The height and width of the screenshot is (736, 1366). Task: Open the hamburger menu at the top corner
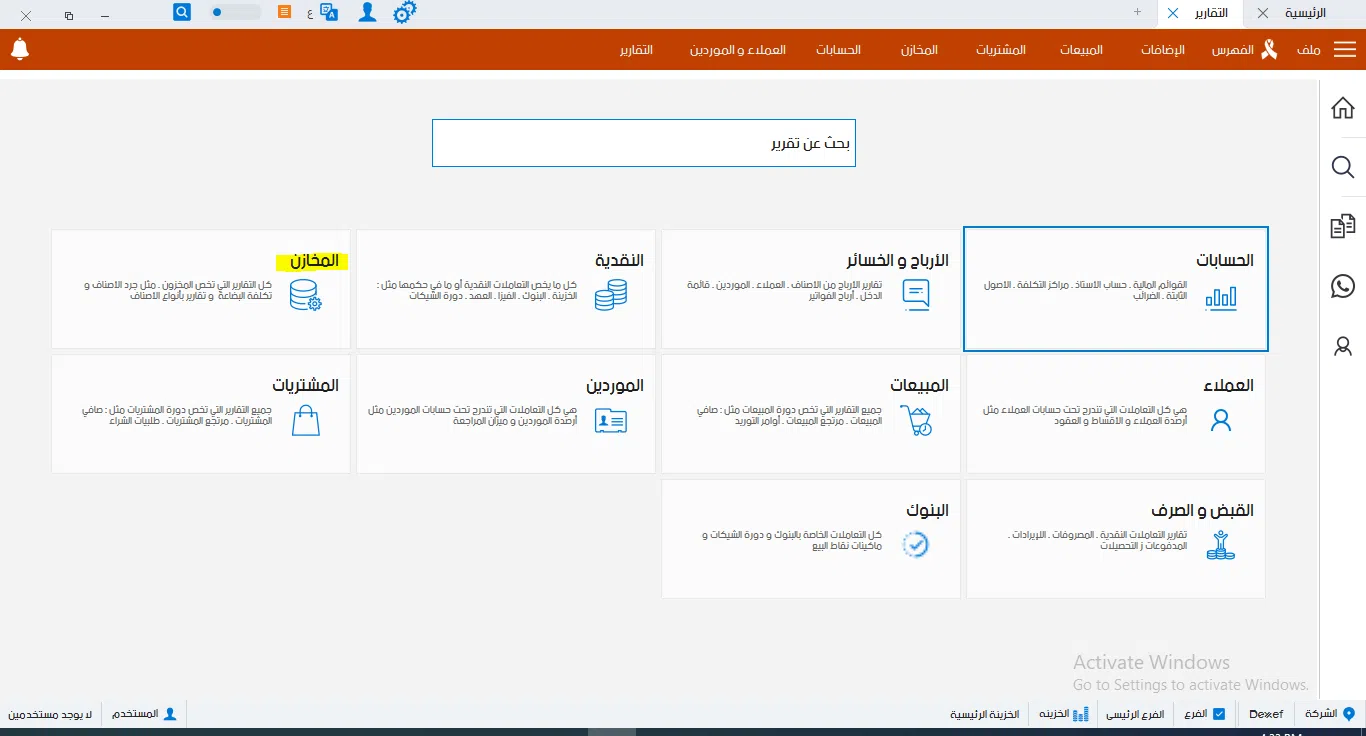point(1346,49)
